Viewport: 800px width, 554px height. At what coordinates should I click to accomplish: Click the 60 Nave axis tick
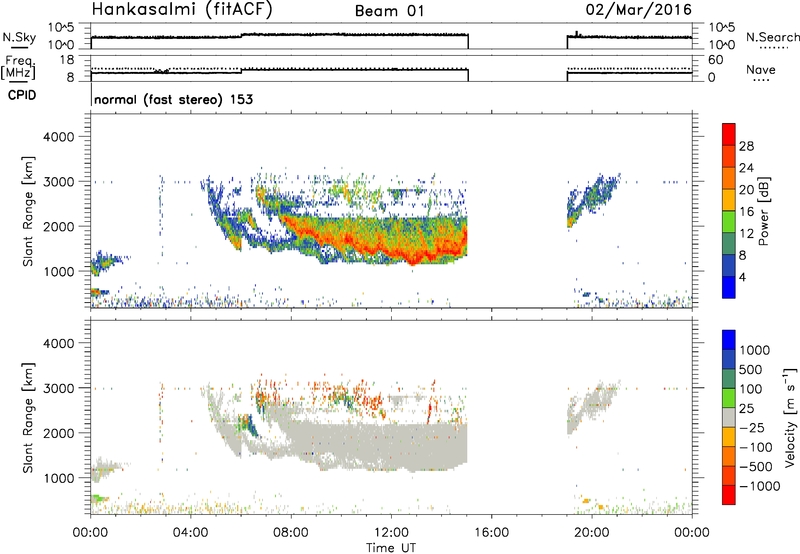point(716,60)
